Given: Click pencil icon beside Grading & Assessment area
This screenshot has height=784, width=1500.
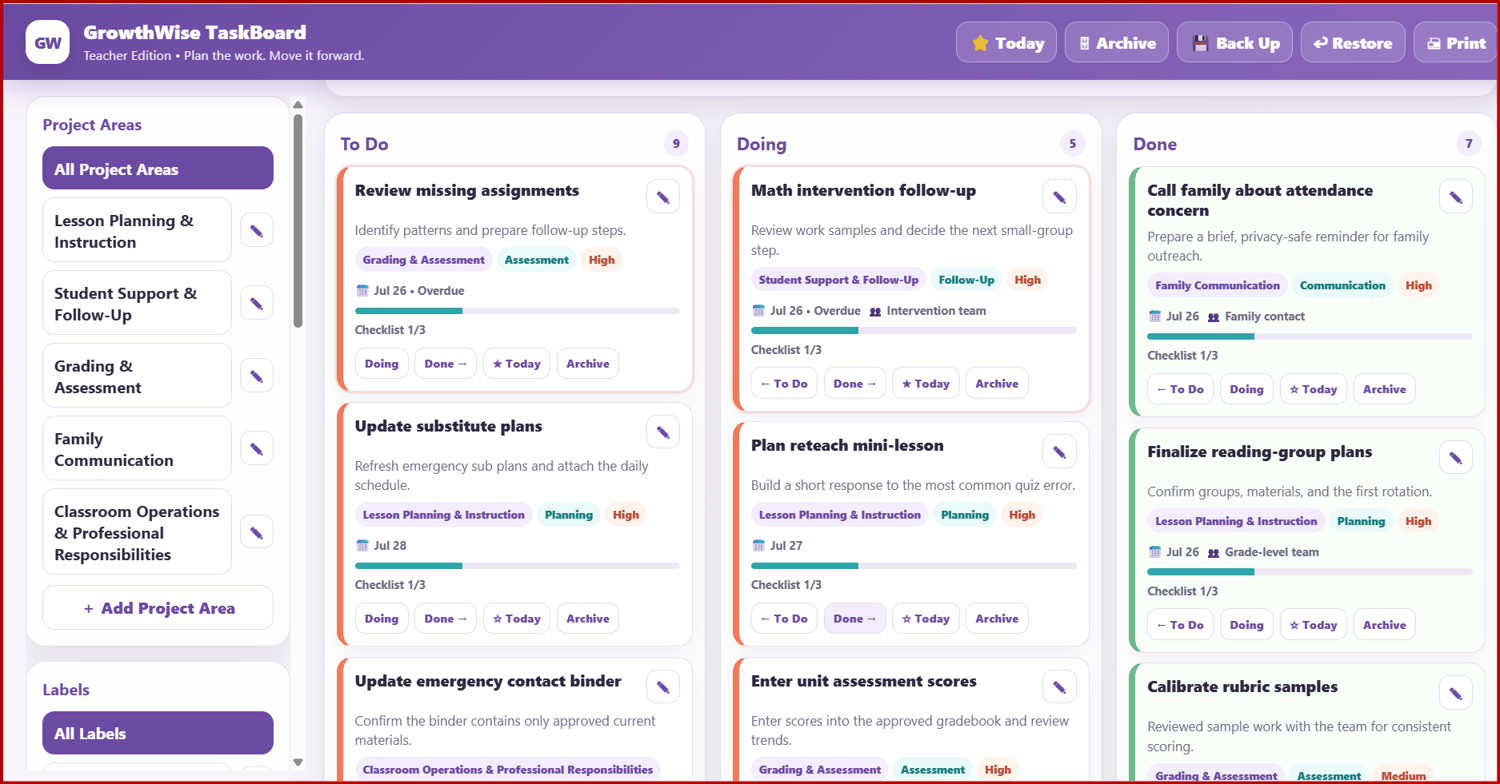Looking at the screenshot, I should (x=257, y=376).
